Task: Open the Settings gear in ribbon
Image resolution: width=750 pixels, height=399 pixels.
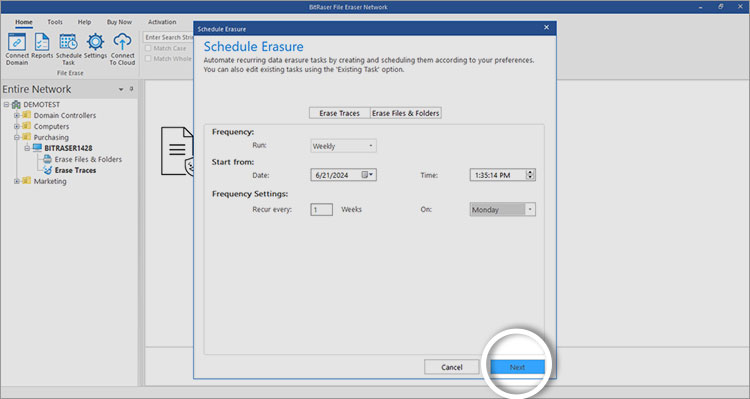Action: pyautogui.click(x=95, y=42)
